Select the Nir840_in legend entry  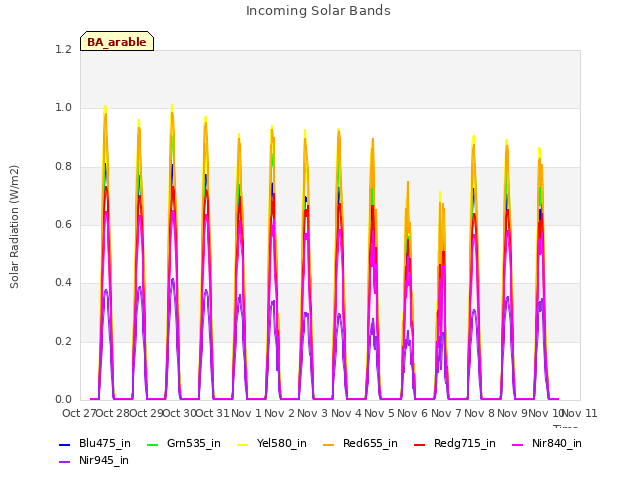(547, 443)
